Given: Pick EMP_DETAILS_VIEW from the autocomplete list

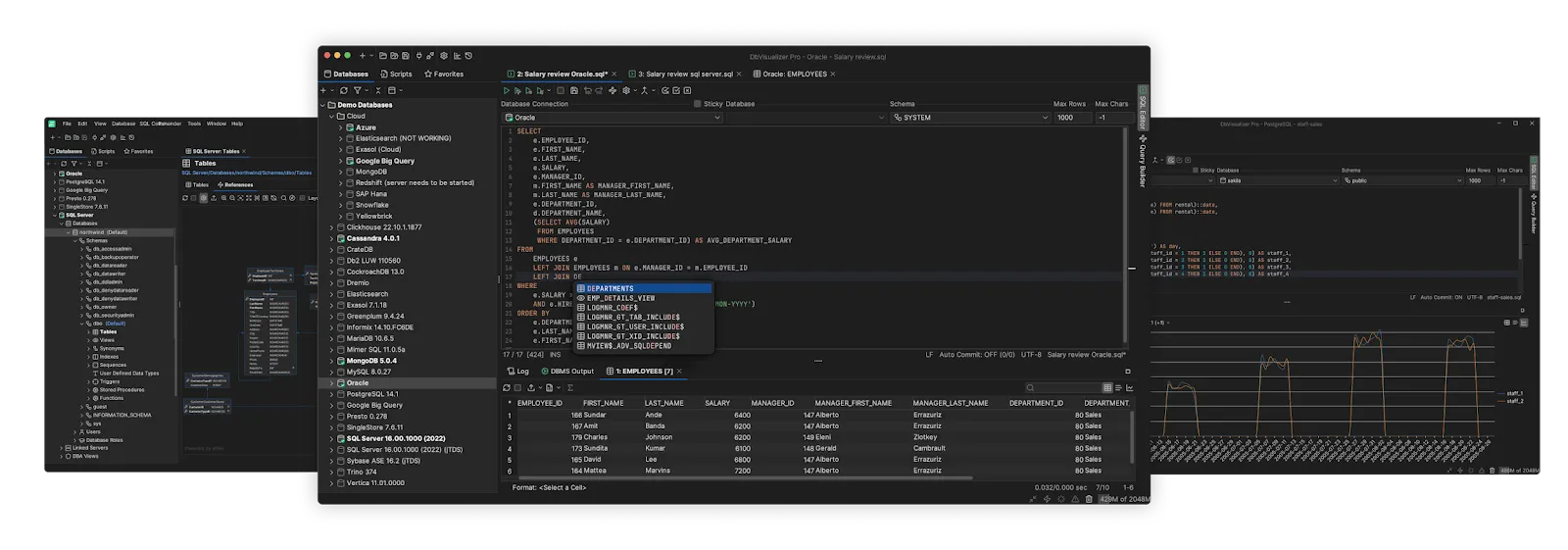Looking at the screenshot, I should point(643,298).
